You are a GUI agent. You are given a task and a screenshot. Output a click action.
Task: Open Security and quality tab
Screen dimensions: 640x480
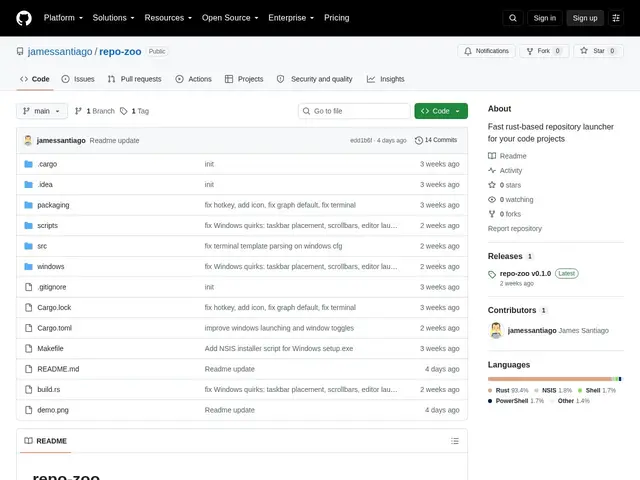click(315, 79)
